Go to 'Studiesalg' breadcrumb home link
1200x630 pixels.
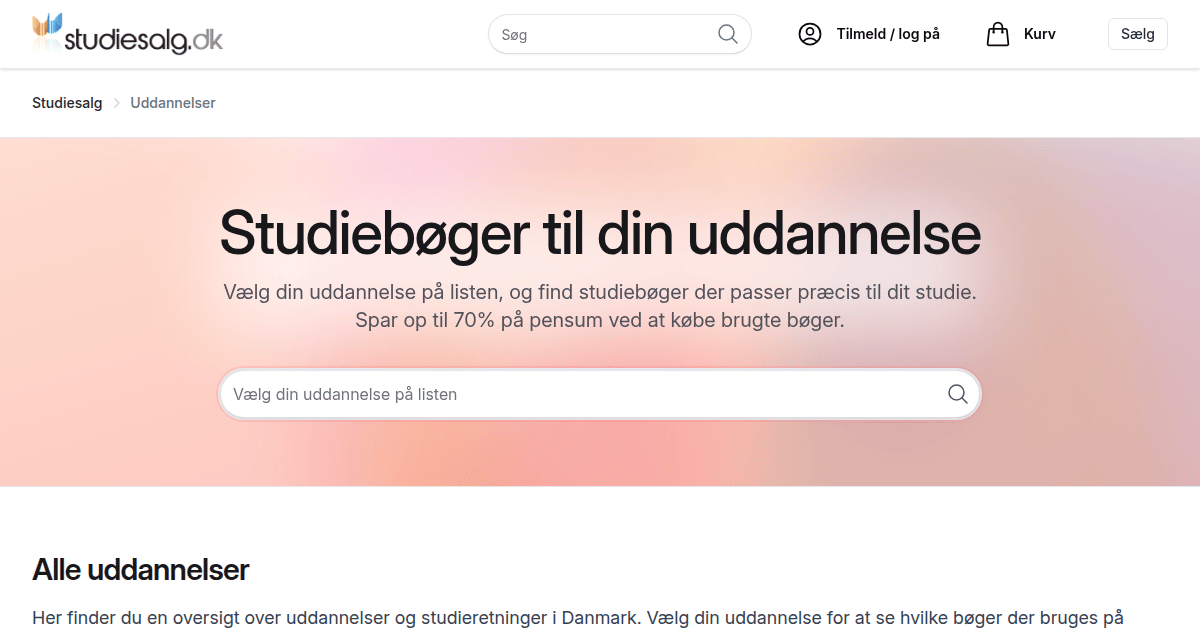67,103
